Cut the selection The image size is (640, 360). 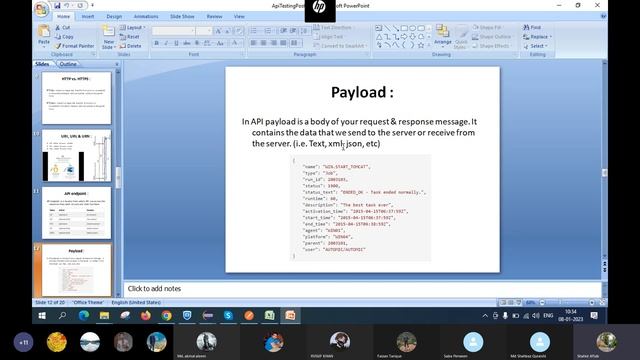pos(63,27)
